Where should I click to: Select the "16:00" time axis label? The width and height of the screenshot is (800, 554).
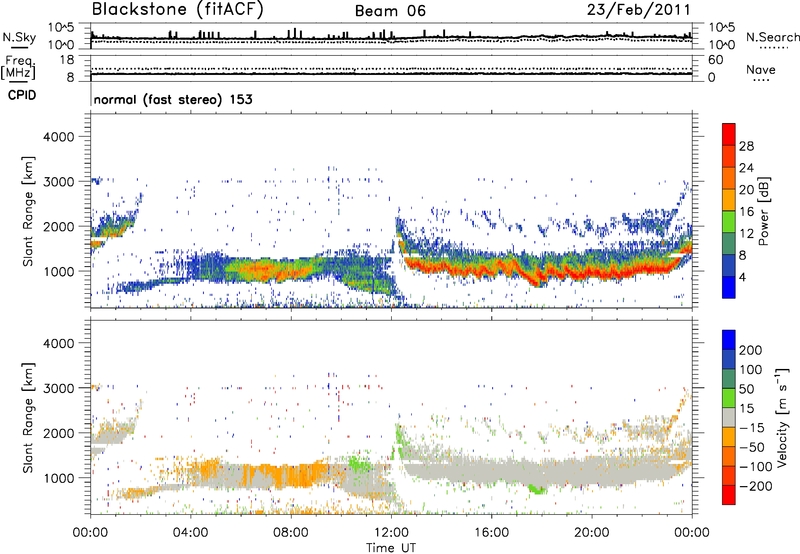[491, 533]
